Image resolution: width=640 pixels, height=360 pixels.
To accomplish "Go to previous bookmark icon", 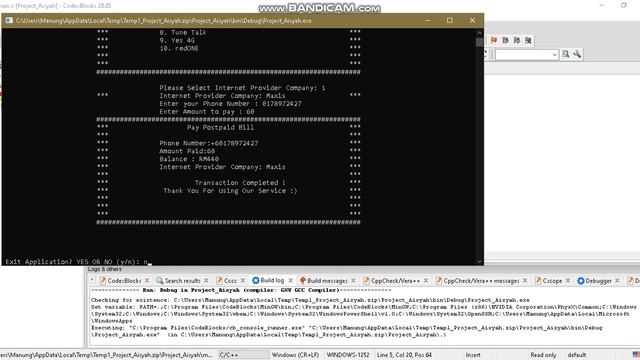I will pos(505,40).
